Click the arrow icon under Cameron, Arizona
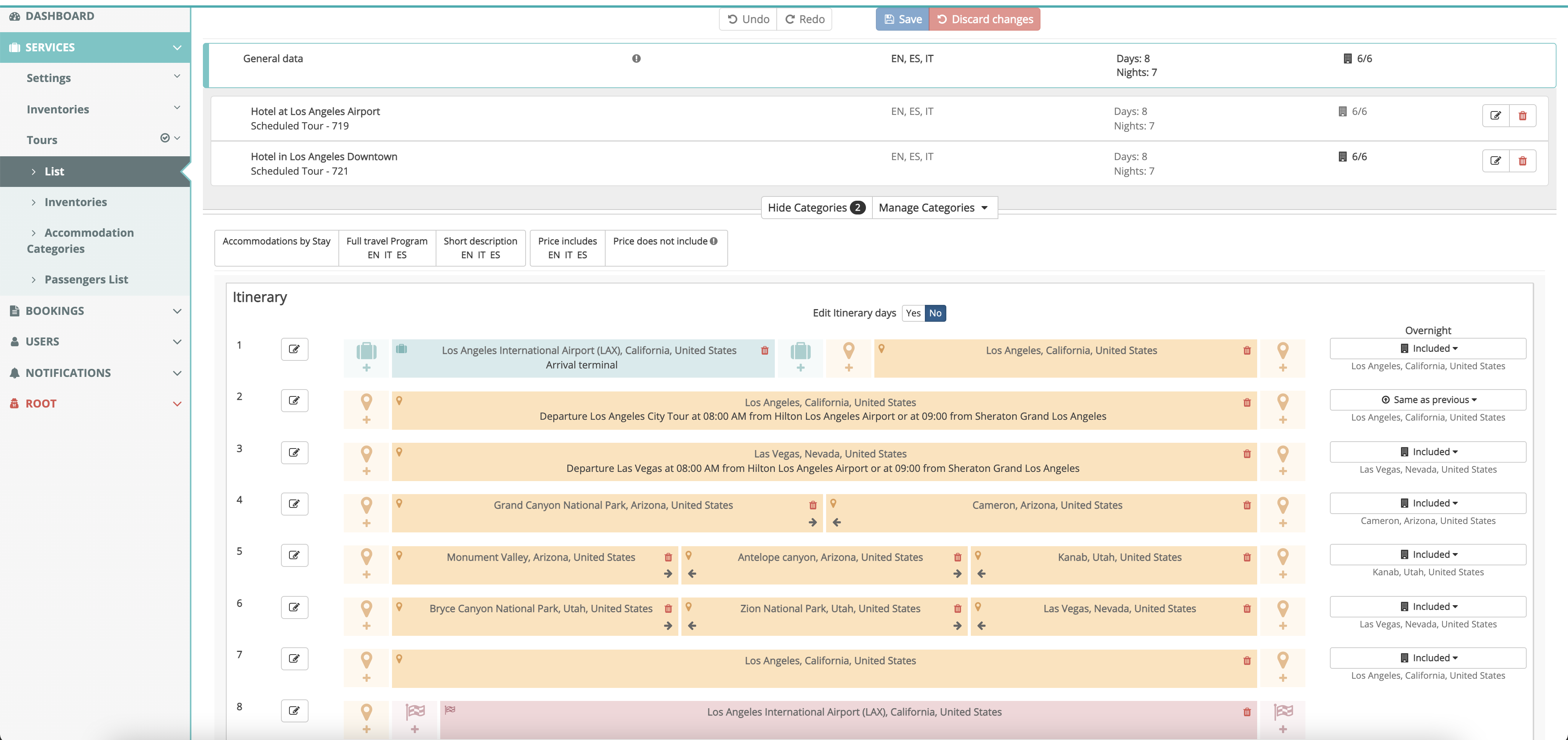This screenshot has width=1568, height=740. pyautogui.click(x=836, y=522)
